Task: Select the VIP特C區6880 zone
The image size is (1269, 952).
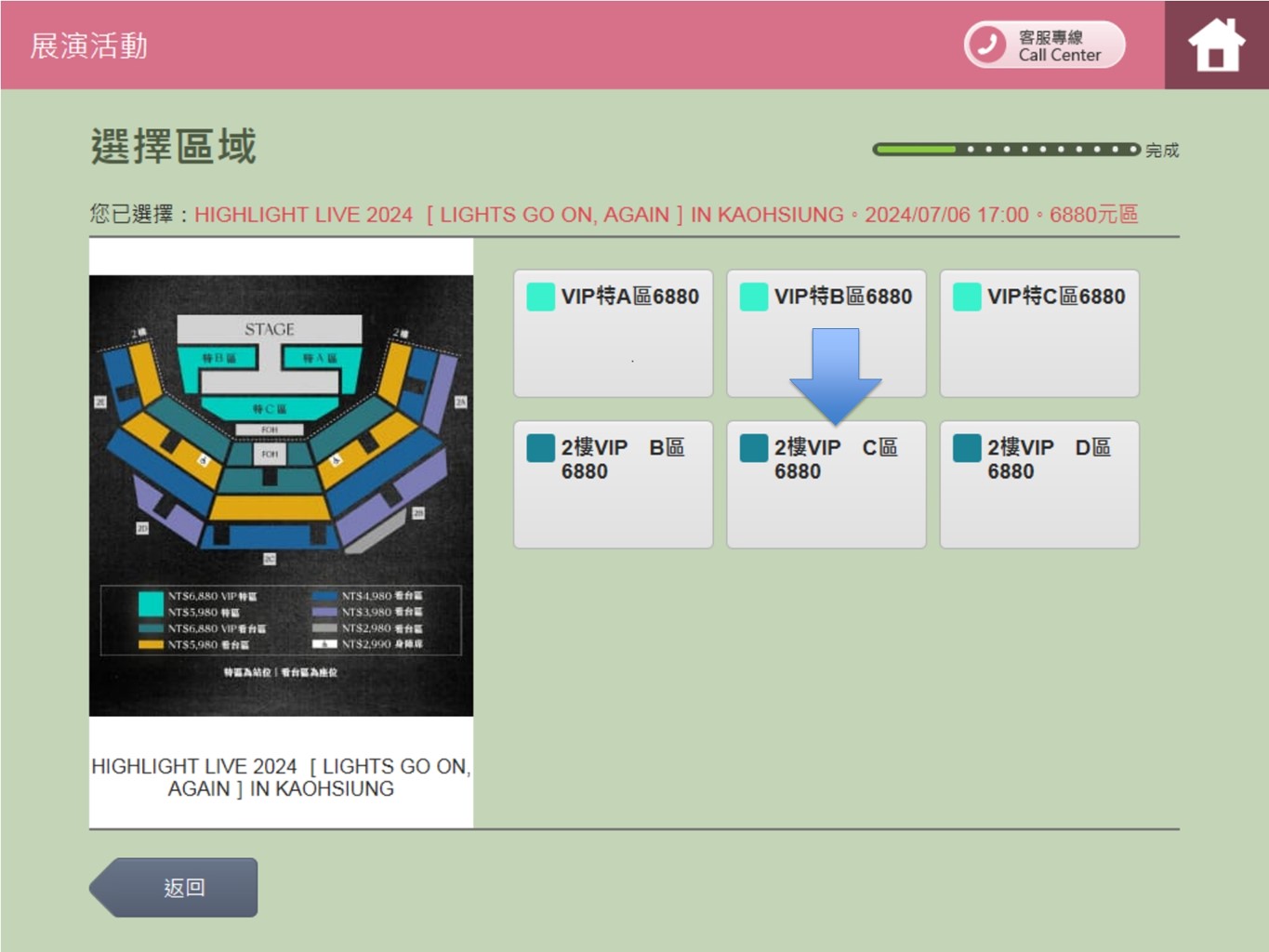Action: pyautogui.click(x=1039, y=333)
